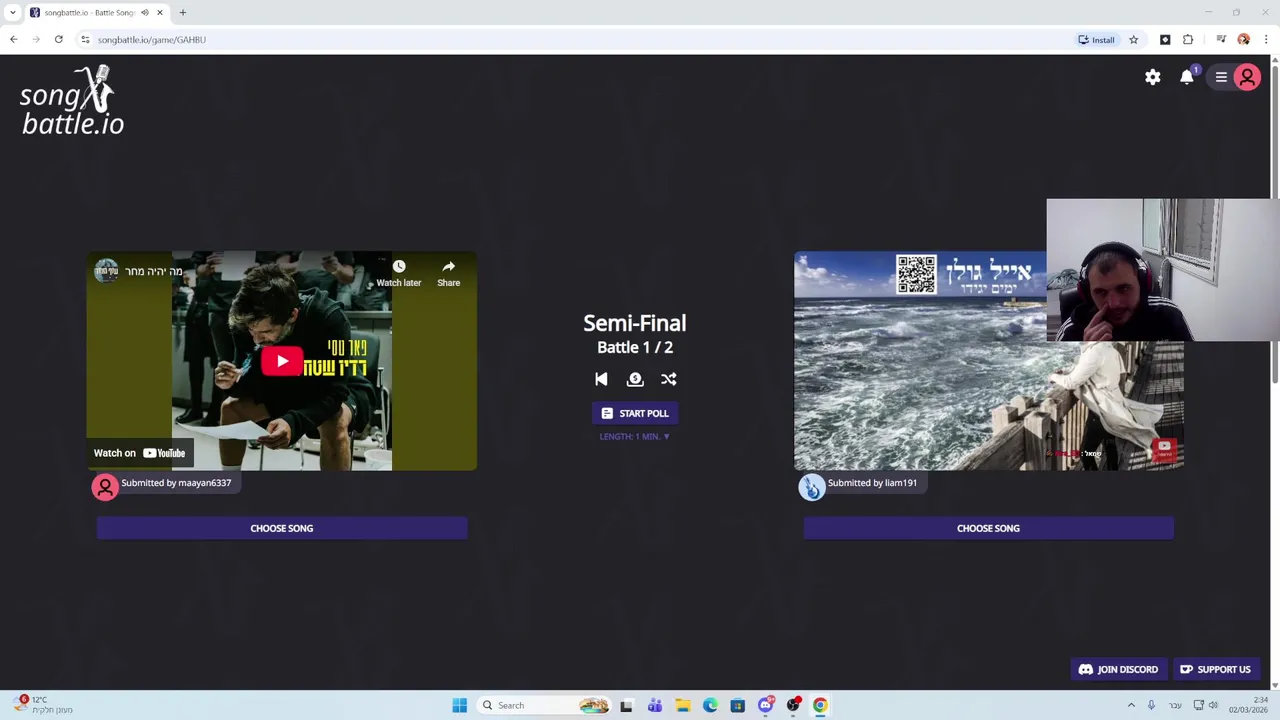Screen dimensions: 1280x720
Task: Click the address bar URL
Action: [x=152, y=40]
